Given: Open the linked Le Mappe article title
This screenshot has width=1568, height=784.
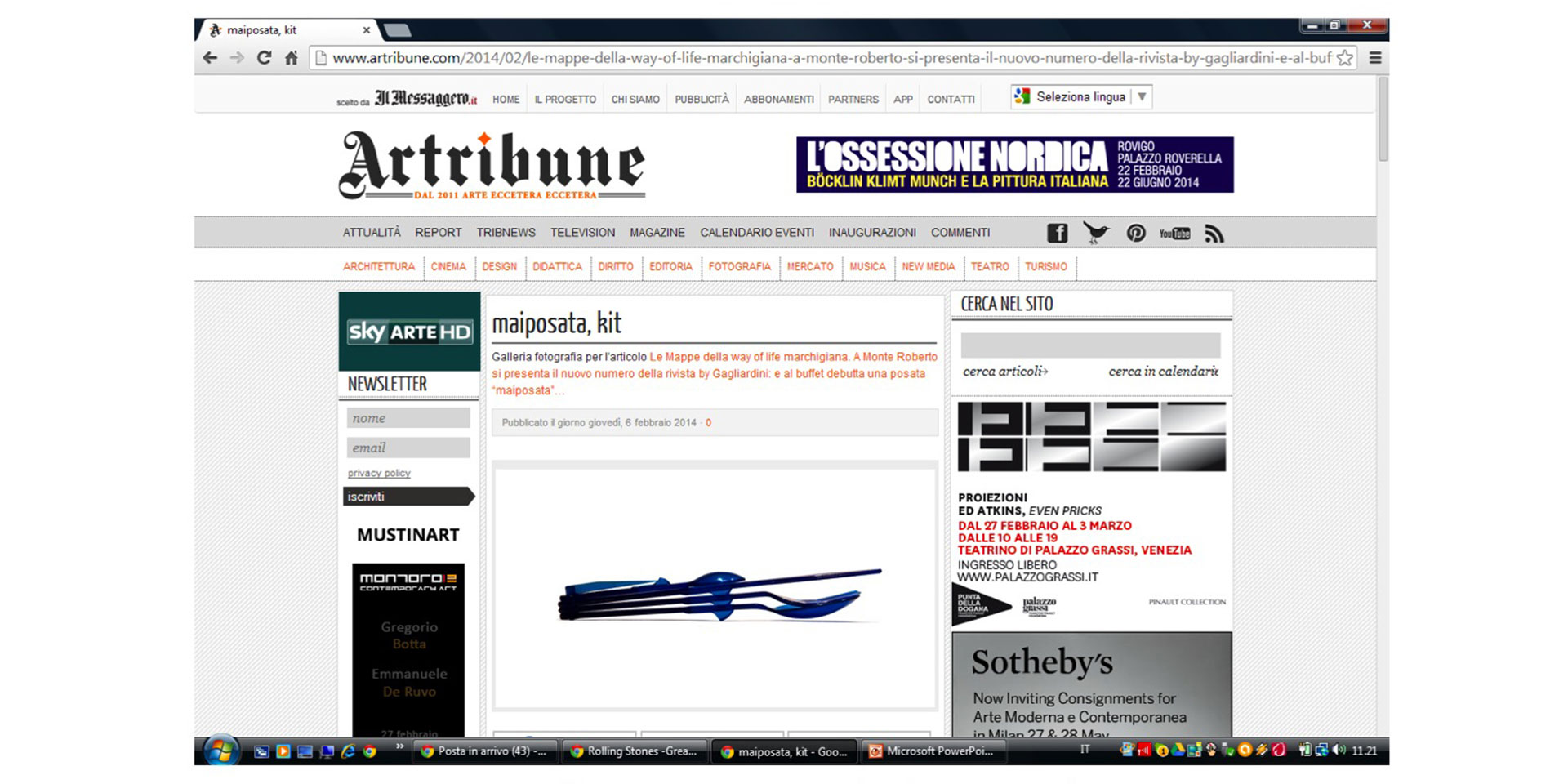Looking at the screenshot, I should coord(714,374).
